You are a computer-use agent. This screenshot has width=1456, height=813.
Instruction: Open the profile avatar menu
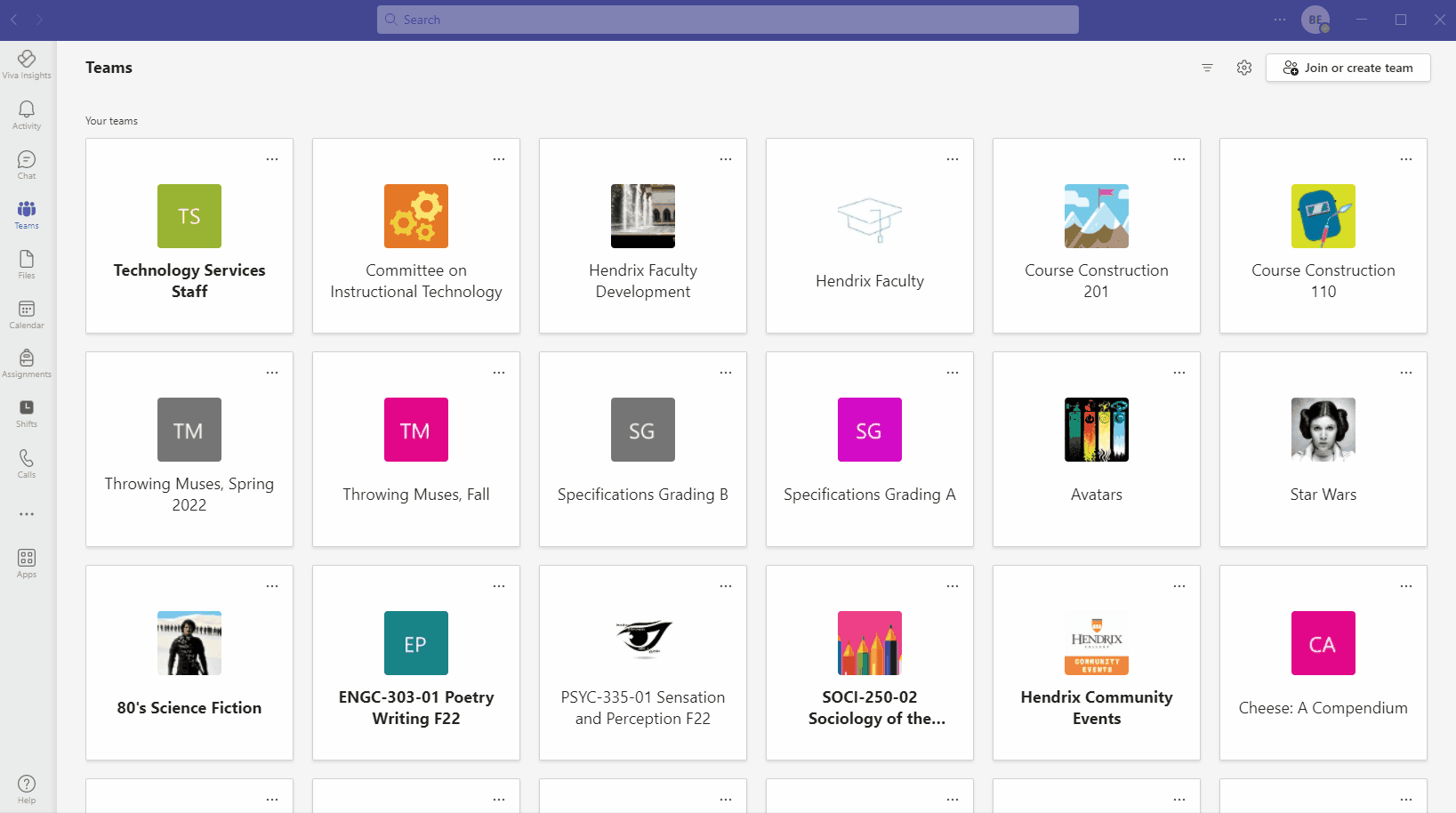pos(1315,20)
